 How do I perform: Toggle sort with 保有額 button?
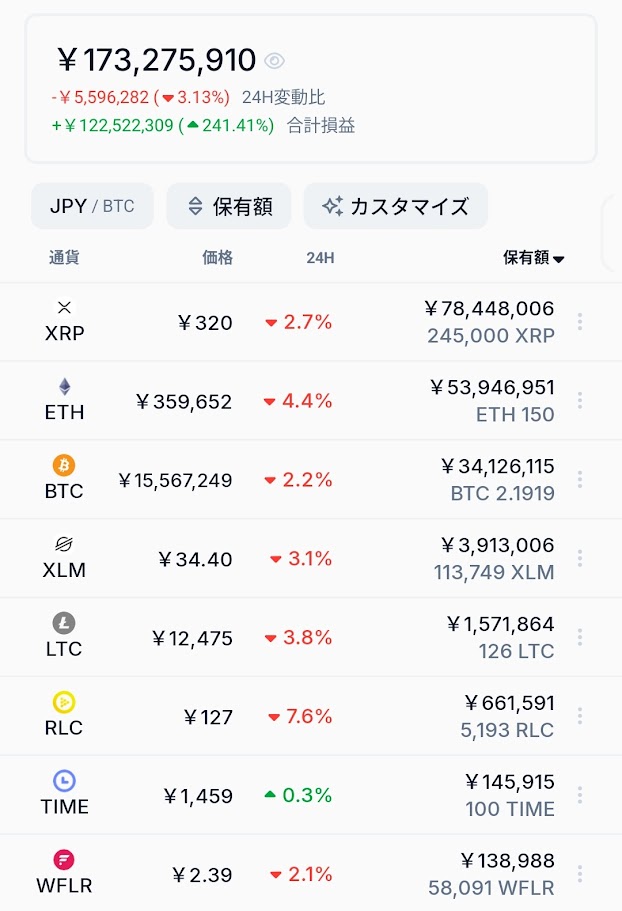coord(229,206)
